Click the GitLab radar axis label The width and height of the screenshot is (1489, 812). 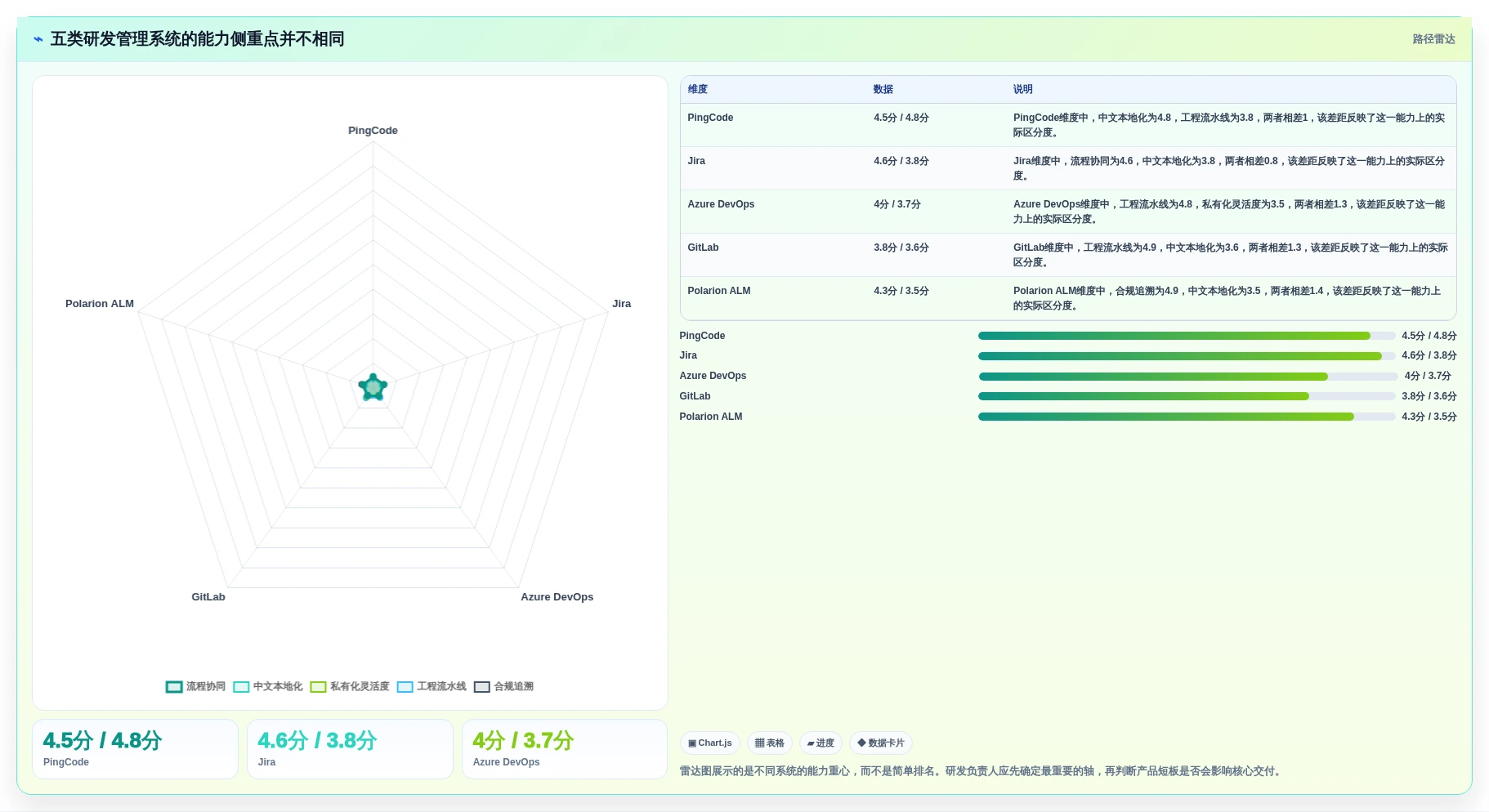click(208, 597)
